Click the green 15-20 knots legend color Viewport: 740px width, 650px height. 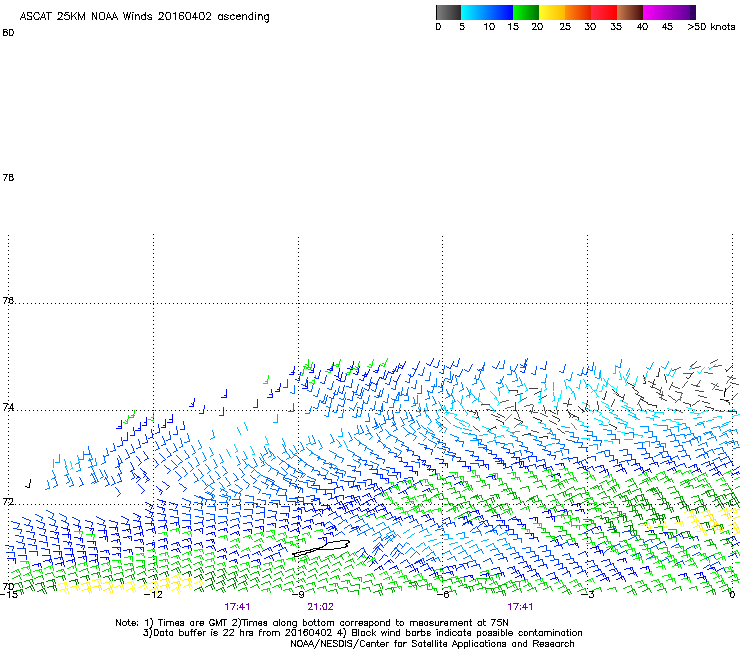(526, 12)
